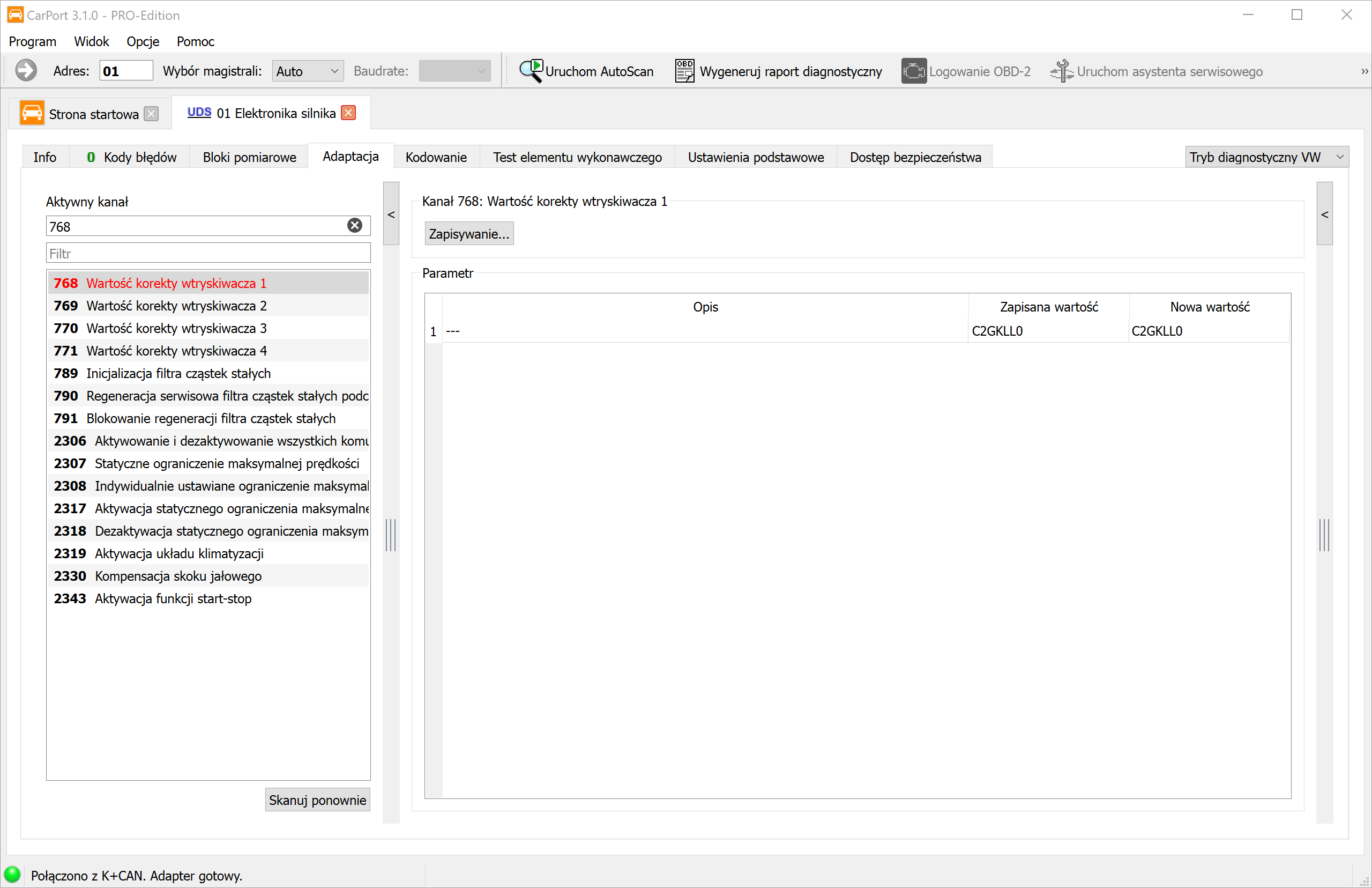1372x888 pixels.
Task: Open the Widok menu
Action: (x=92, y=41)
